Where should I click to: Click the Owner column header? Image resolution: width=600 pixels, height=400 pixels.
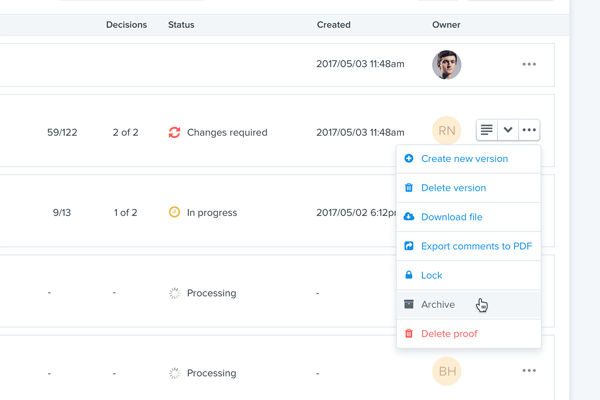[446, 25]
